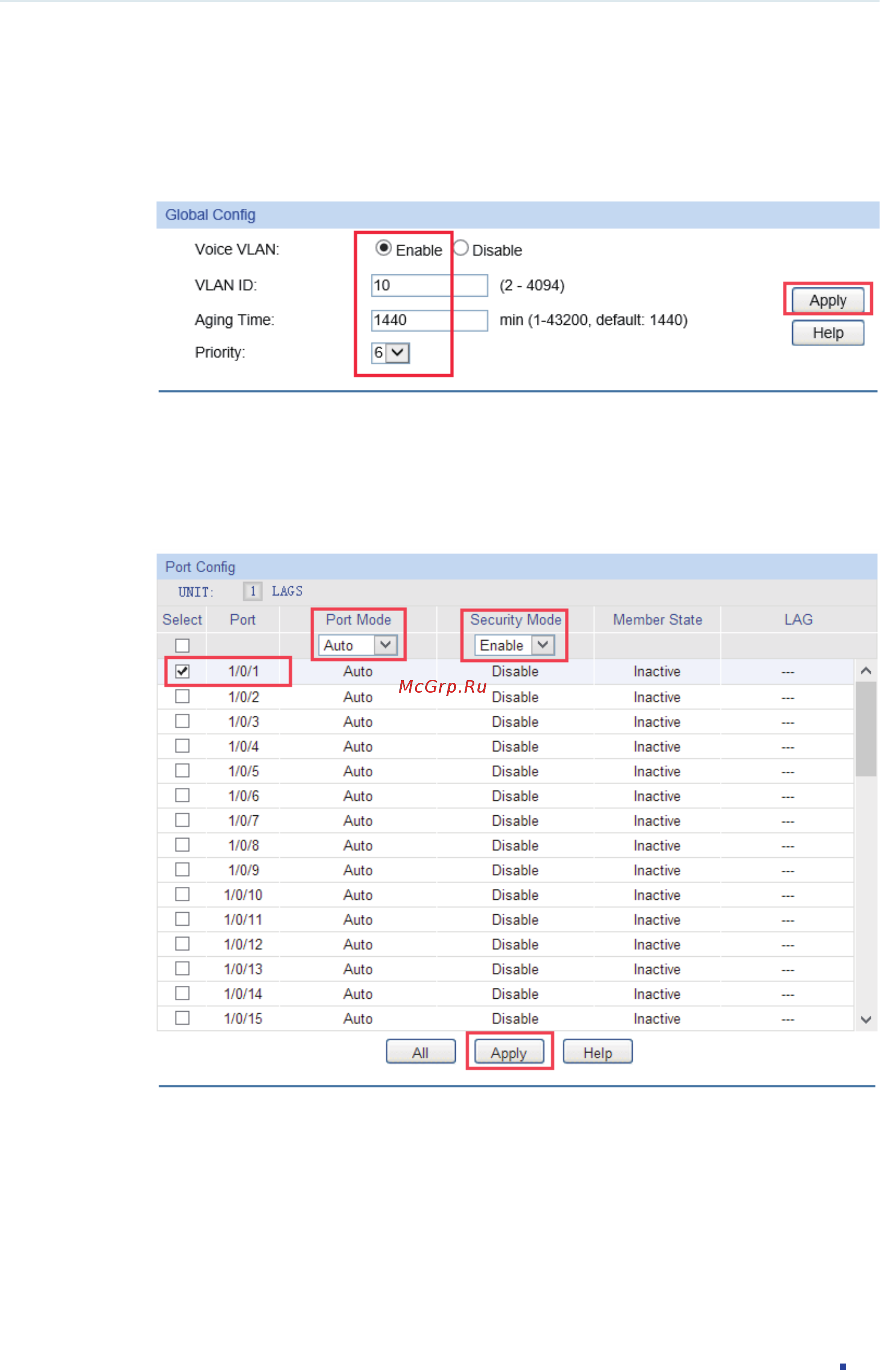Image resolution: width=880 pixels, height=1372 pixels.
Task: Check the port 1/0/9 checkbox
Action: tap(182, 869)
